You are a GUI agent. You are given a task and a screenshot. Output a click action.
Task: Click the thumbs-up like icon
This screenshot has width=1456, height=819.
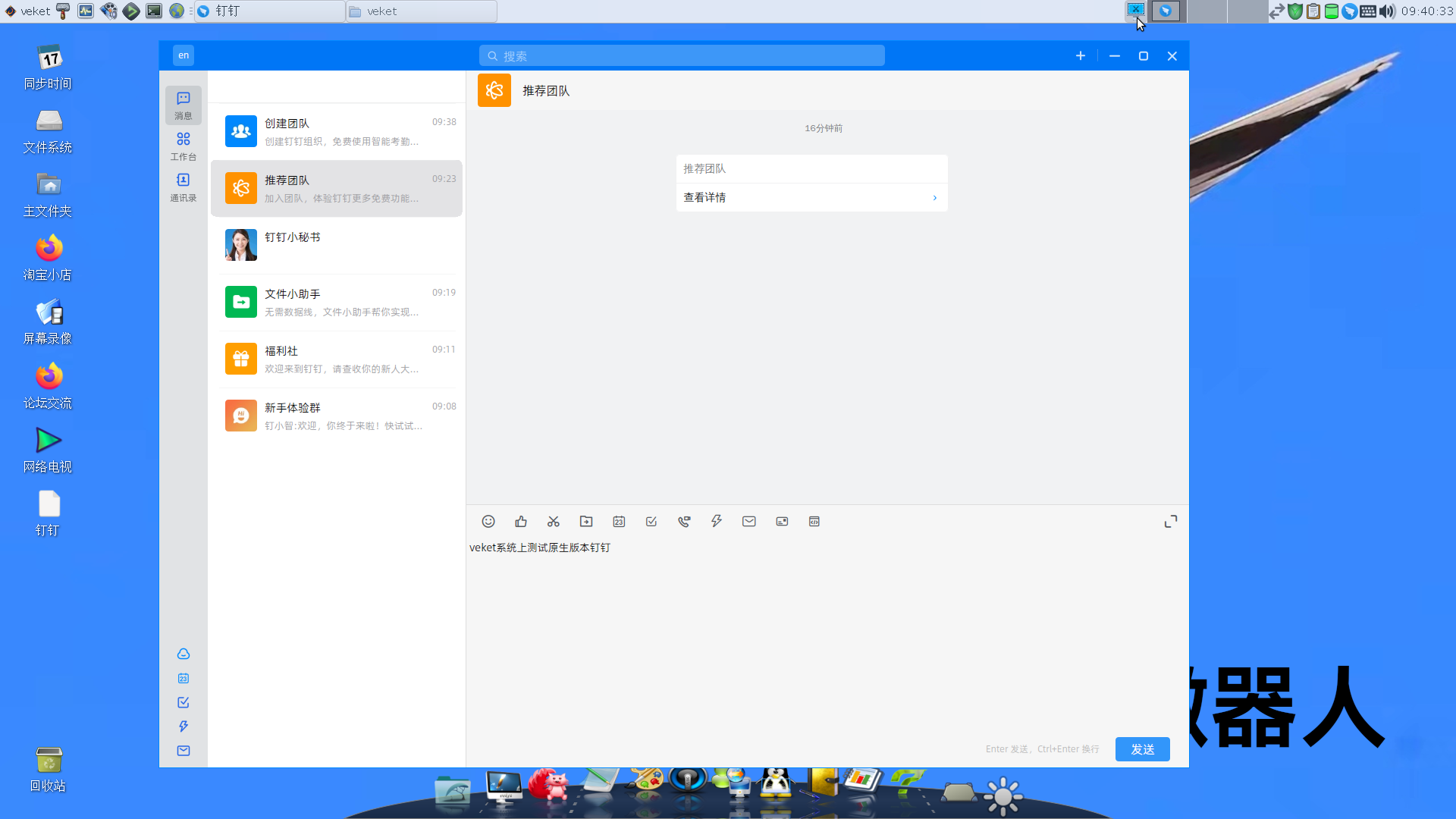point(521,522)
